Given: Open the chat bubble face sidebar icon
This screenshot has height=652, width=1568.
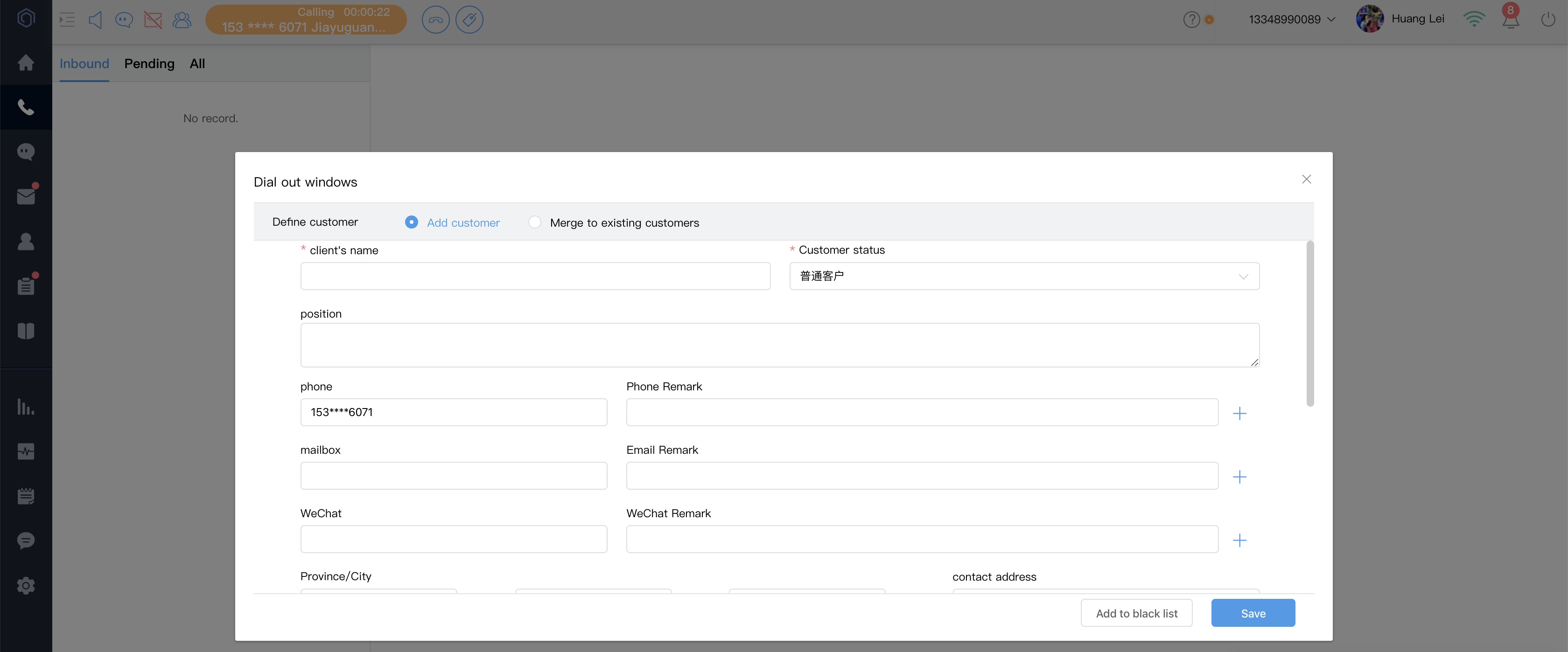Looking at the screenshot, I should pos(26,152).
